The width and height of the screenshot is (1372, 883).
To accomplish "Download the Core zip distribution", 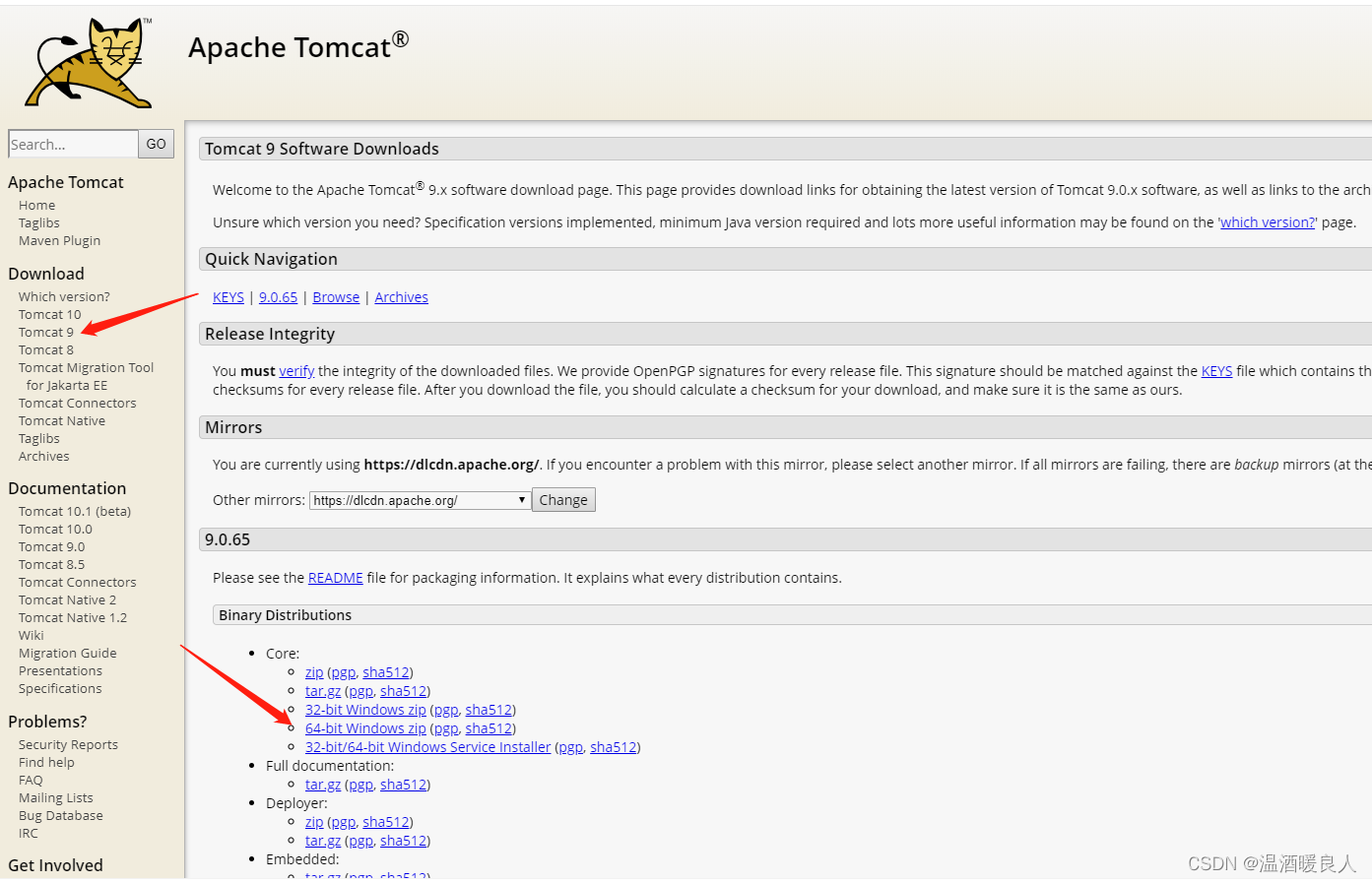I will coord(314,672).
